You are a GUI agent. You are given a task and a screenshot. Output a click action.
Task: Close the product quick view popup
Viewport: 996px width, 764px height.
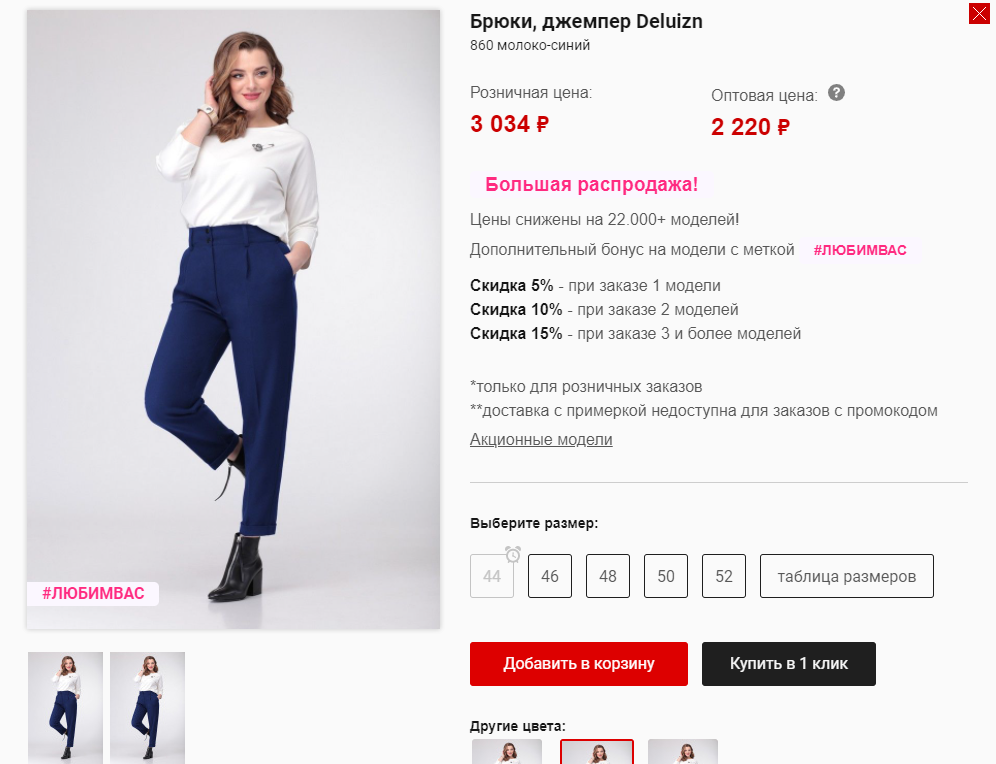point(979,14)
